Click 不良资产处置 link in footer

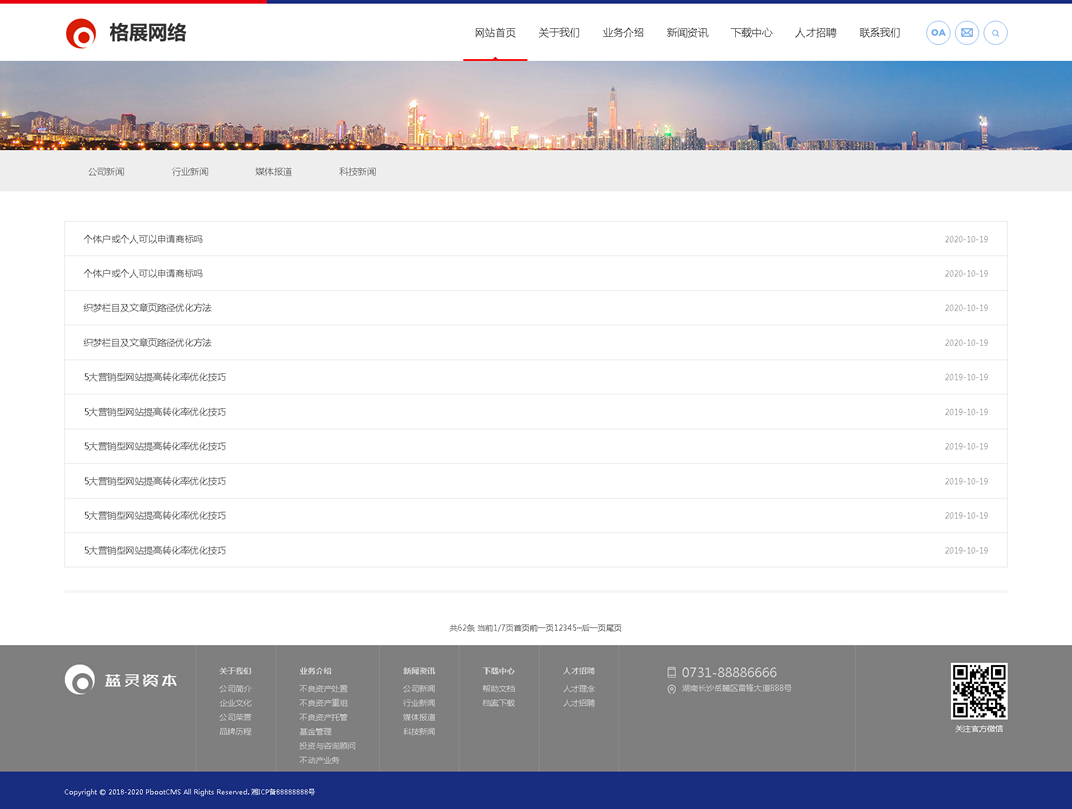click(323, 689)
